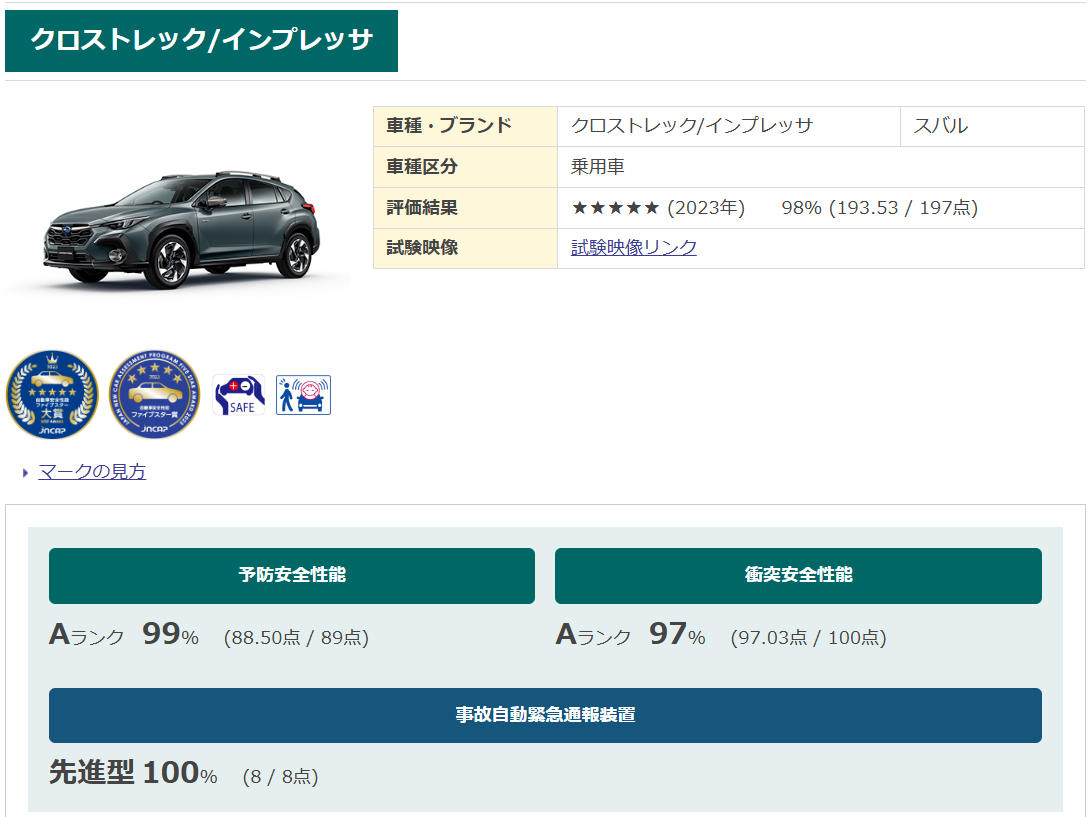Click the (88.50点 / 89点) score text

point(296,637)
